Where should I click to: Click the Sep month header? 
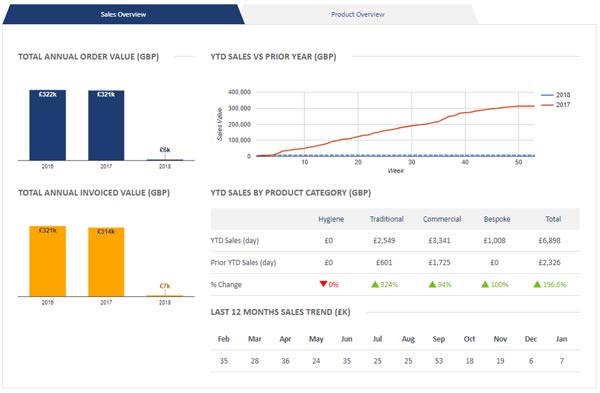tap(439, 339)
